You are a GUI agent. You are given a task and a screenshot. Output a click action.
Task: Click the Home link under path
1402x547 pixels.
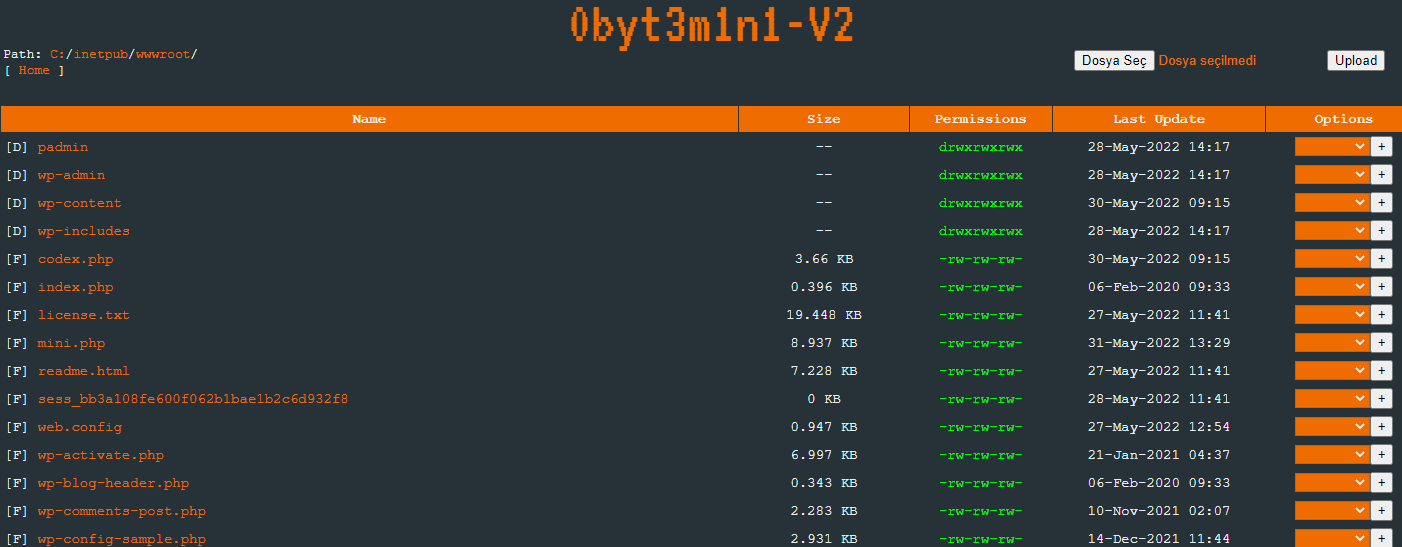click(34, 70)
